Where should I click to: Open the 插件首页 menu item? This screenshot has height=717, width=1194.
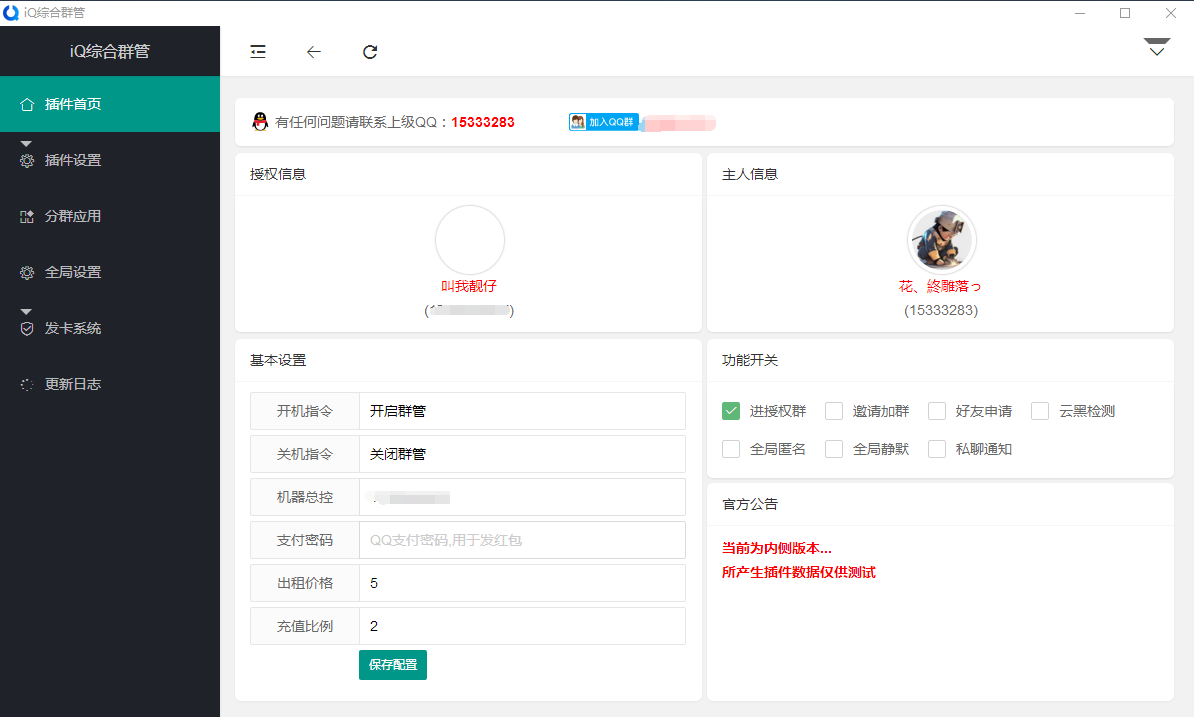pos(110,104)
